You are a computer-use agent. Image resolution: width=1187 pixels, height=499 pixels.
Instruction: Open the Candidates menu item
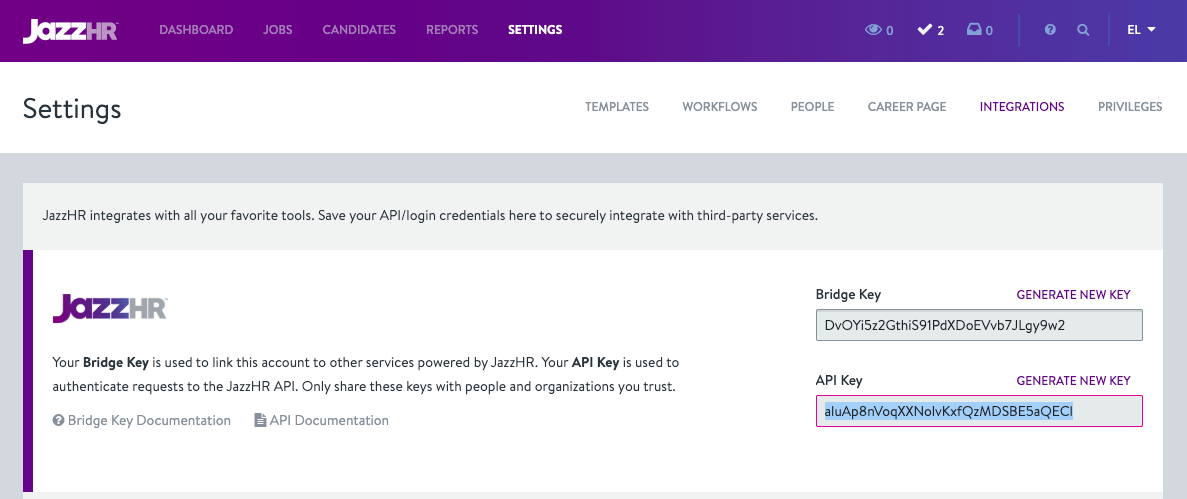(359, 30)
